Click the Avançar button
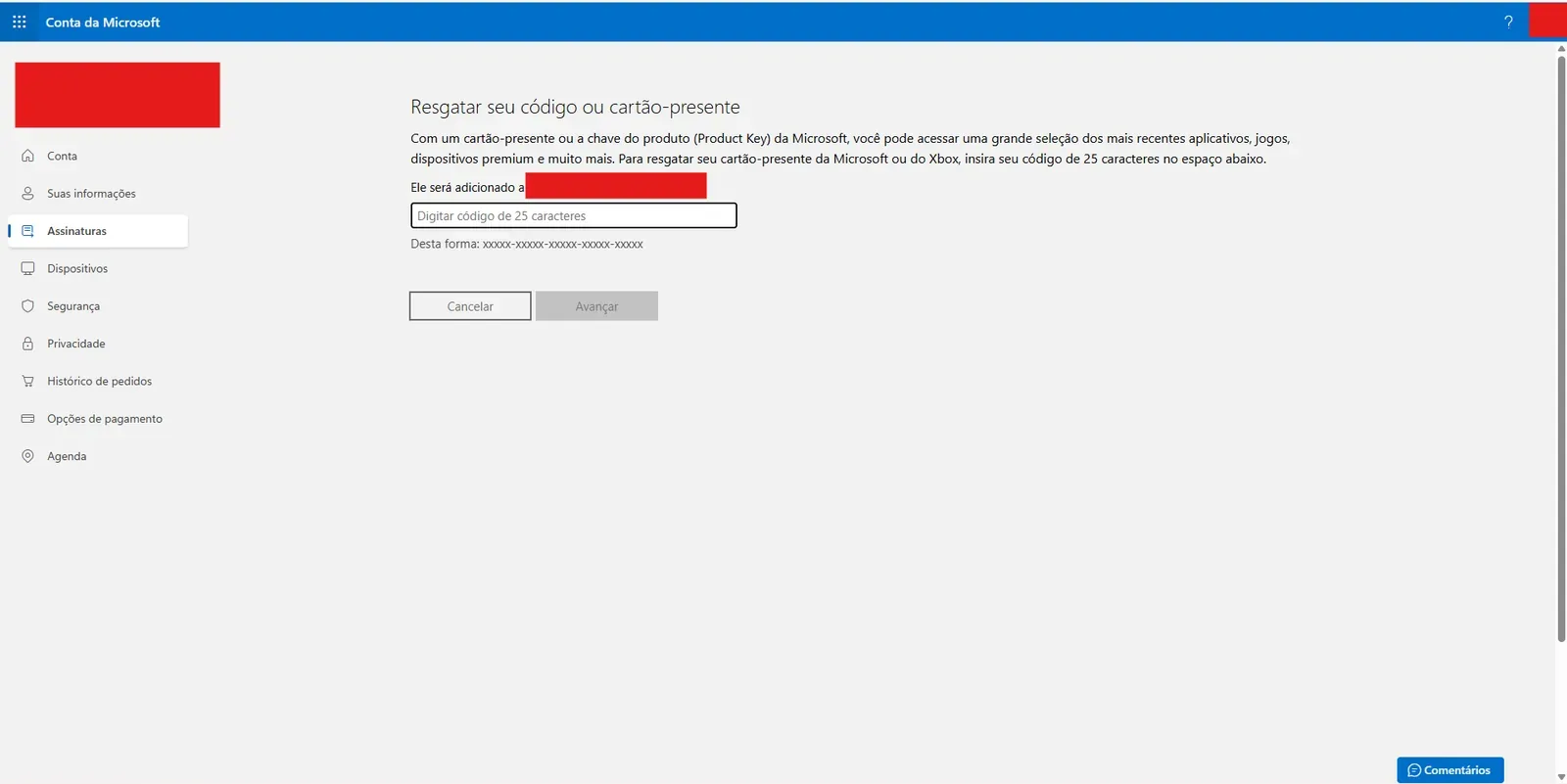Image resolution: width=1567 pixels, height=784 pixels. click(x=596, y=306)
